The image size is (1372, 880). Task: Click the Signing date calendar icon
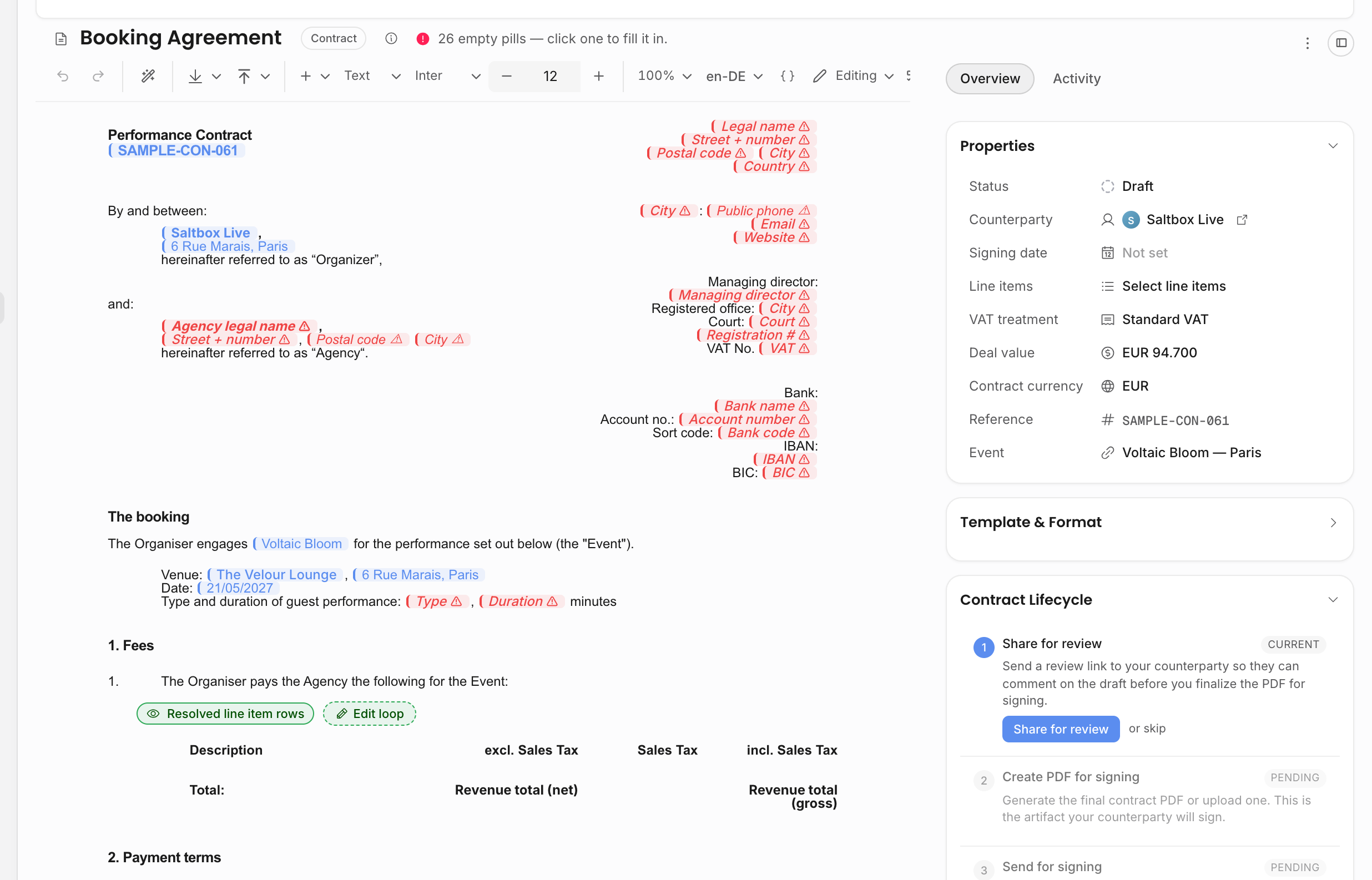click(1107, 252)
